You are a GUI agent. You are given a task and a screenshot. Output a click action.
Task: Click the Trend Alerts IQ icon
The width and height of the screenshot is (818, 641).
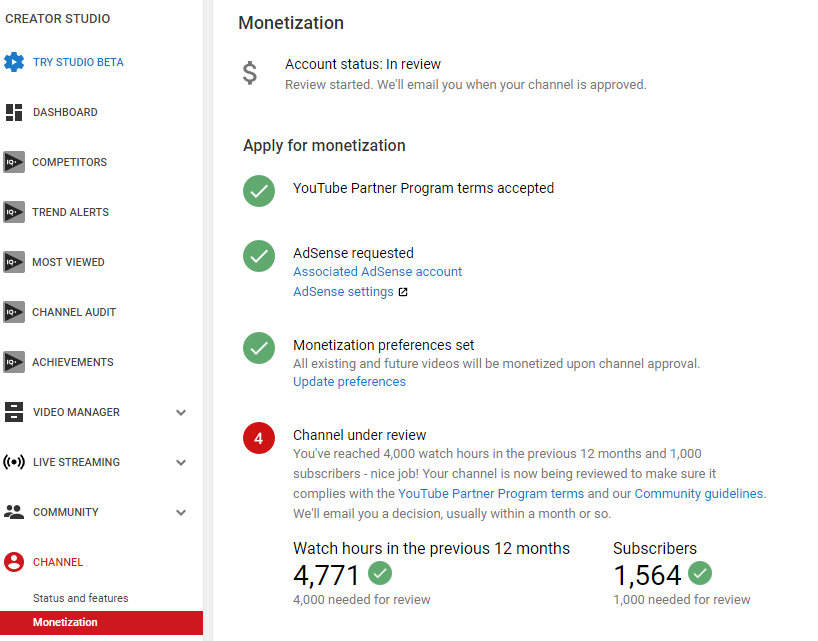pyautogui.click(x=14, y=212)
